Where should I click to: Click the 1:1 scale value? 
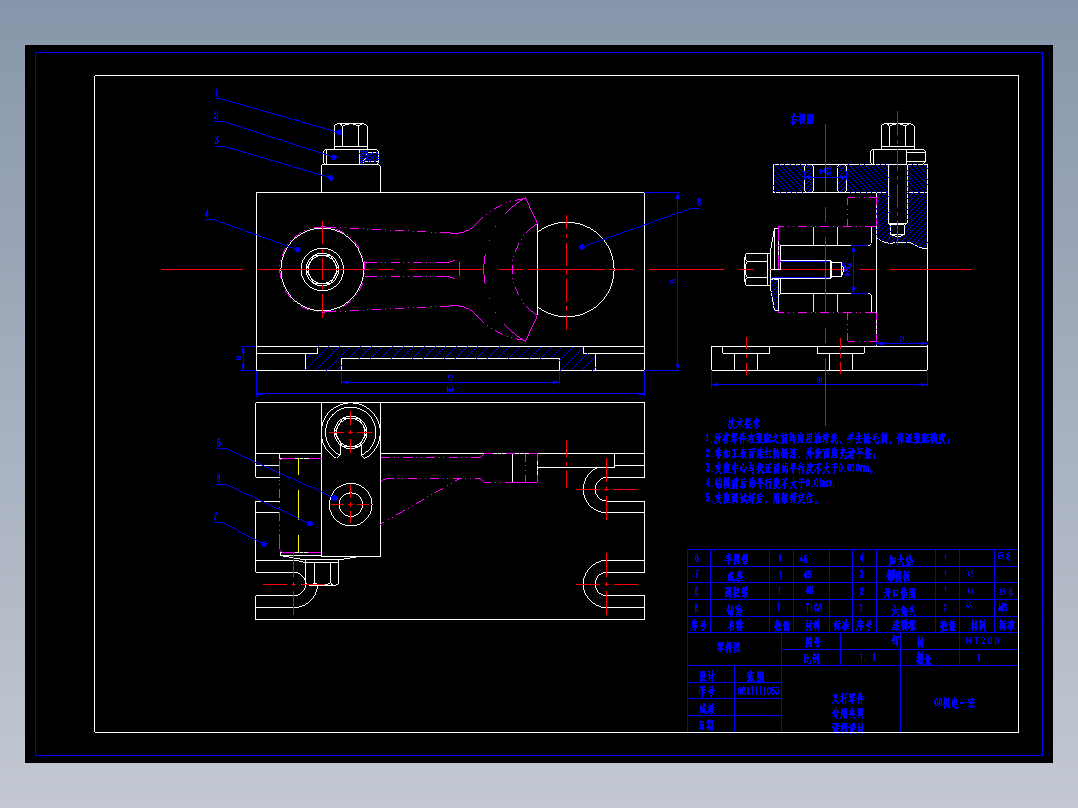tap(868, 658)
